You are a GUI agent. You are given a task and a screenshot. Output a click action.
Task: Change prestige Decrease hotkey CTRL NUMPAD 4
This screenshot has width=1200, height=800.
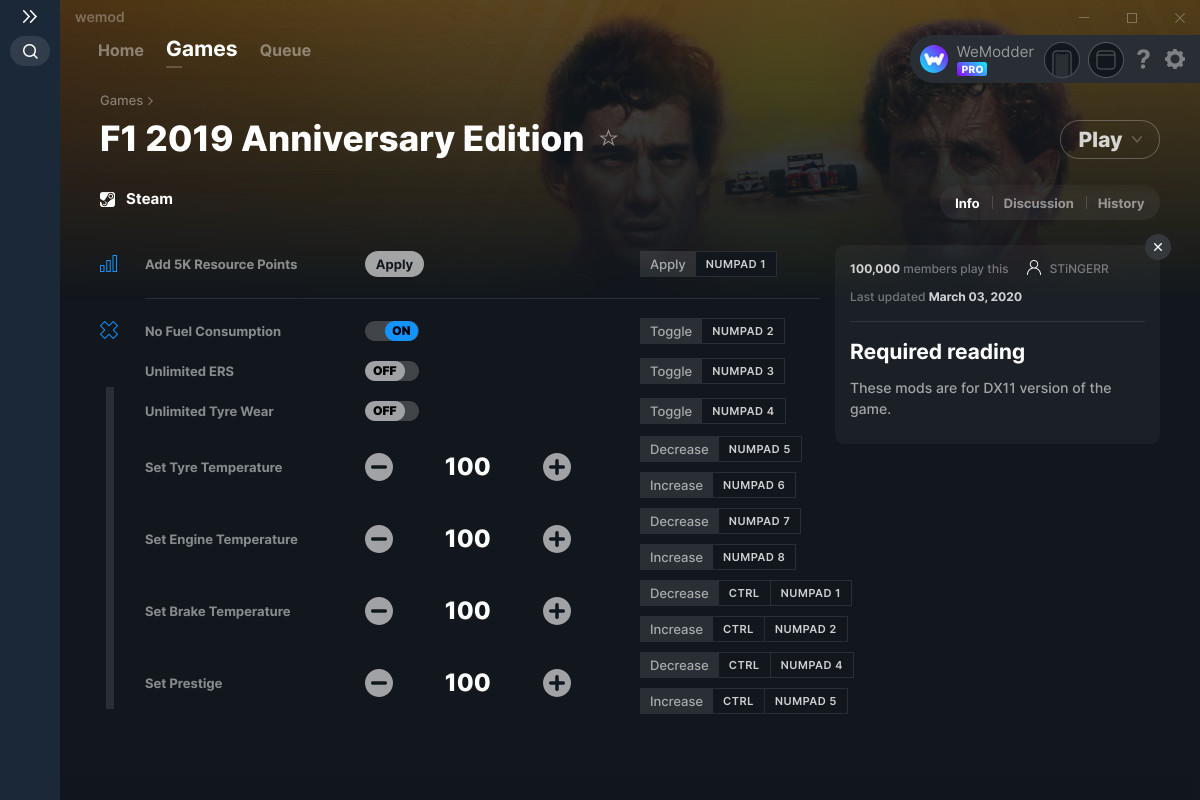coord(786,665)
